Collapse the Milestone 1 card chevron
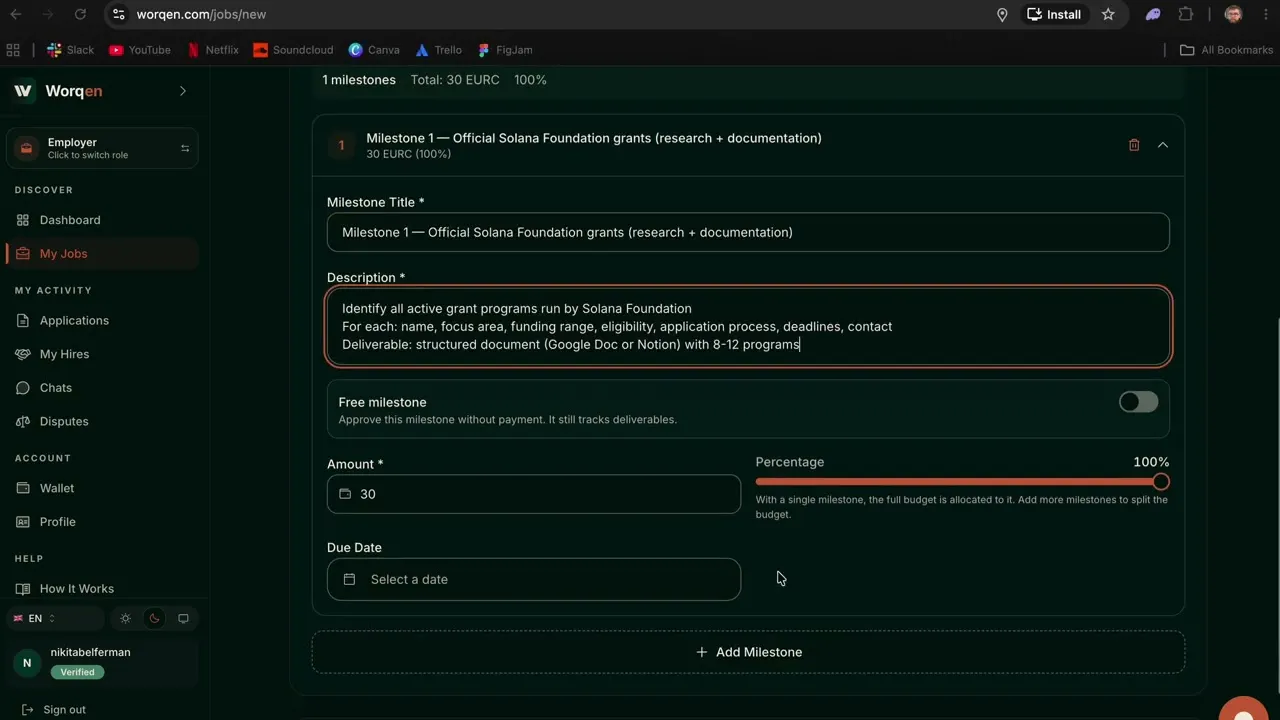The height and width of the screenshot is (720, 1280). [1163, 145]
